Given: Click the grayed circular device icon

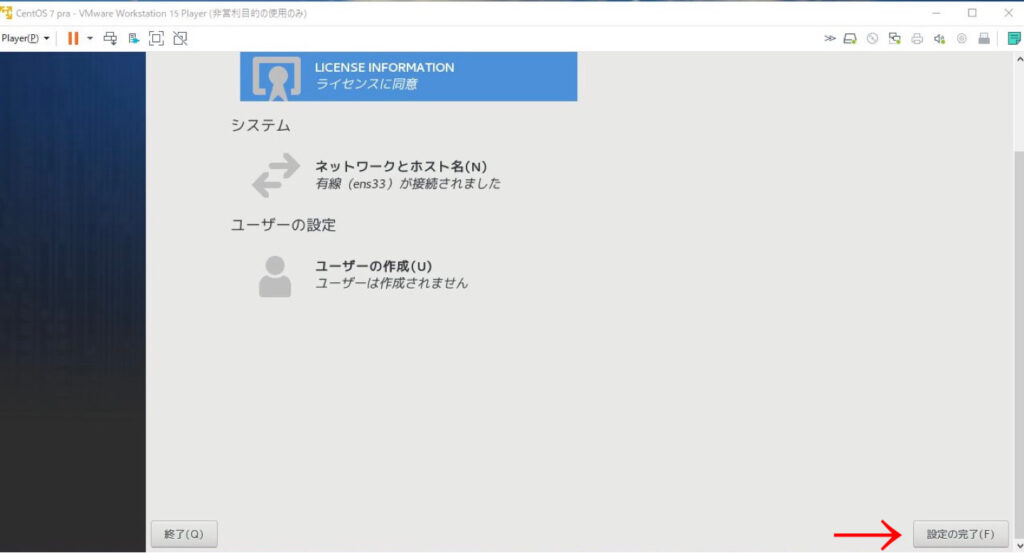Looking at the screenshot, I should [x=962, y=39].
